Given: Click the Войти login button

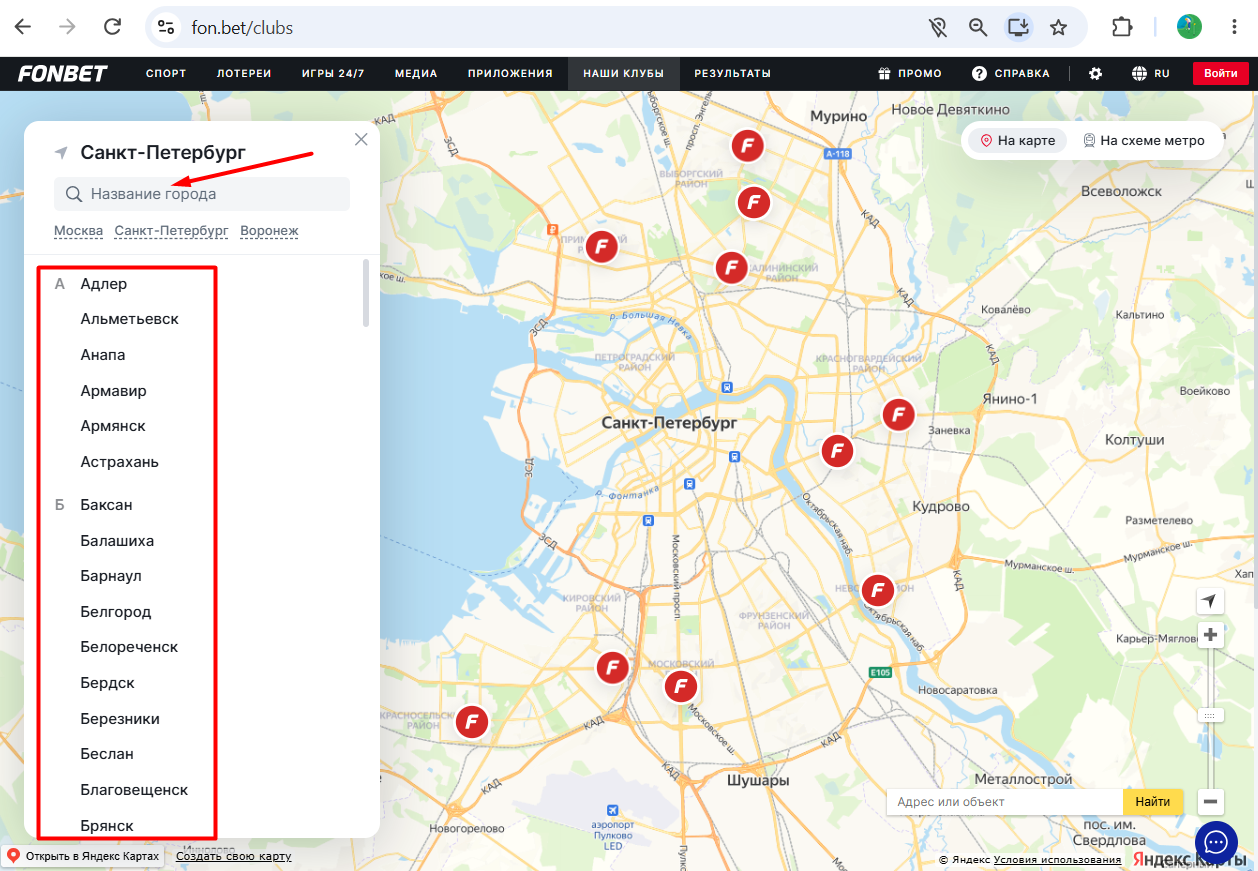Looking at the screenshot, I should click(1221, 73).
